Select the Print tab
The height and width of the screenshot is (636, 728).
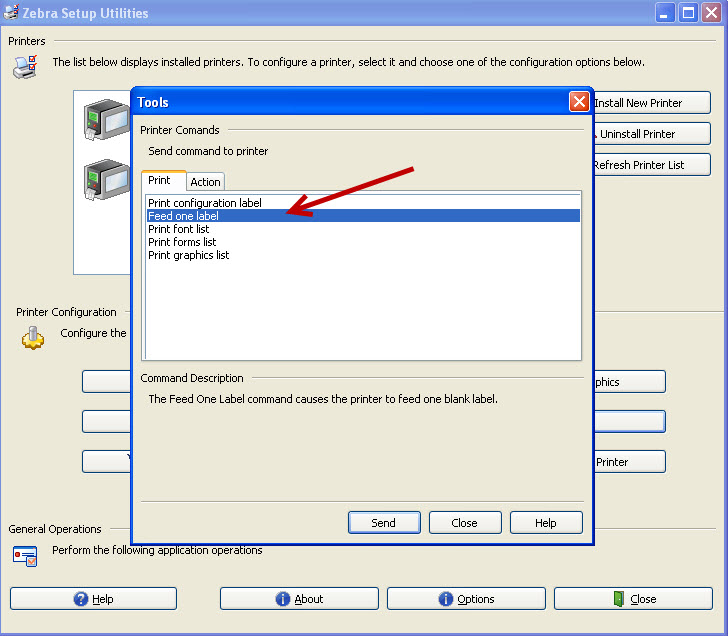pos(160,180)
